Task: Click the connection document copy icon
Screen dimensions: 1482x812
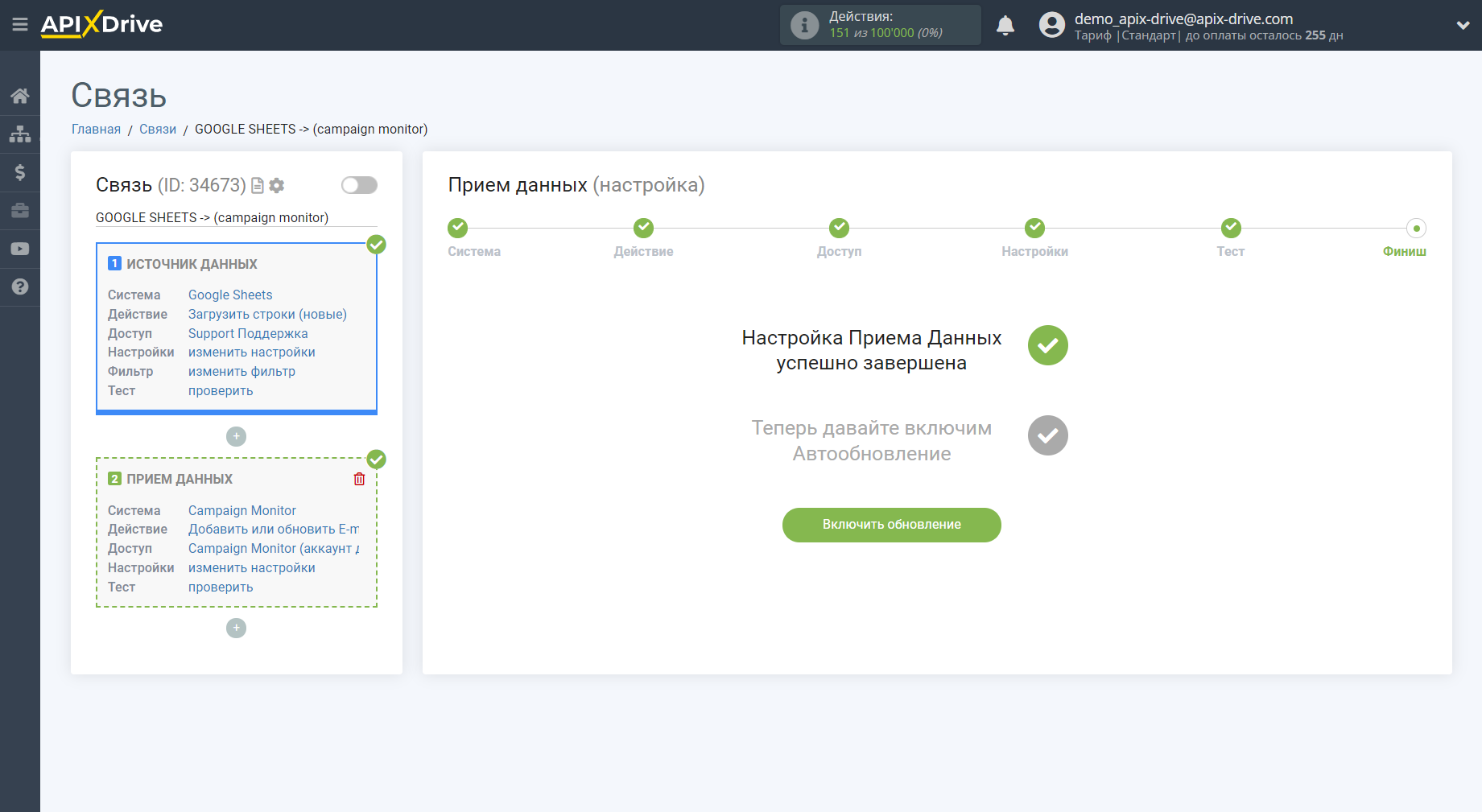Action: click(258, 186)
